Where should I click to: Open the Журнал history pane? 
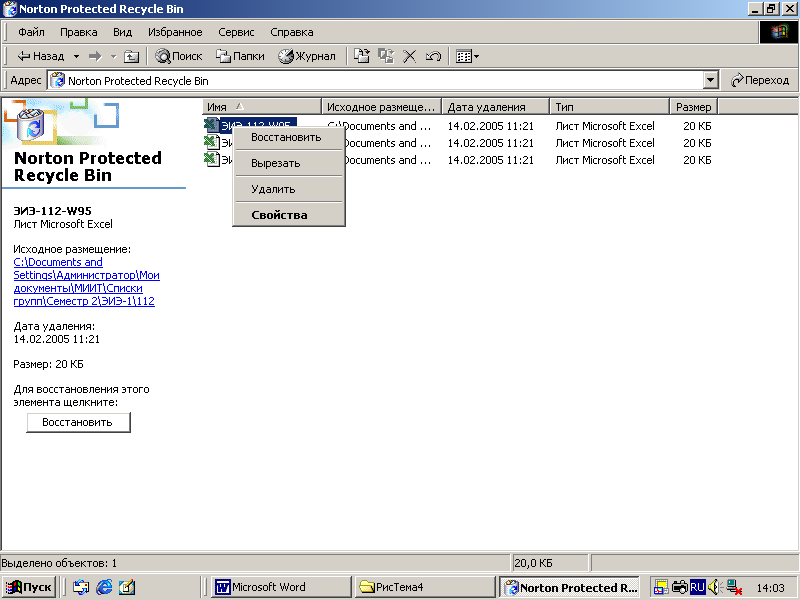tap(307, 56)
